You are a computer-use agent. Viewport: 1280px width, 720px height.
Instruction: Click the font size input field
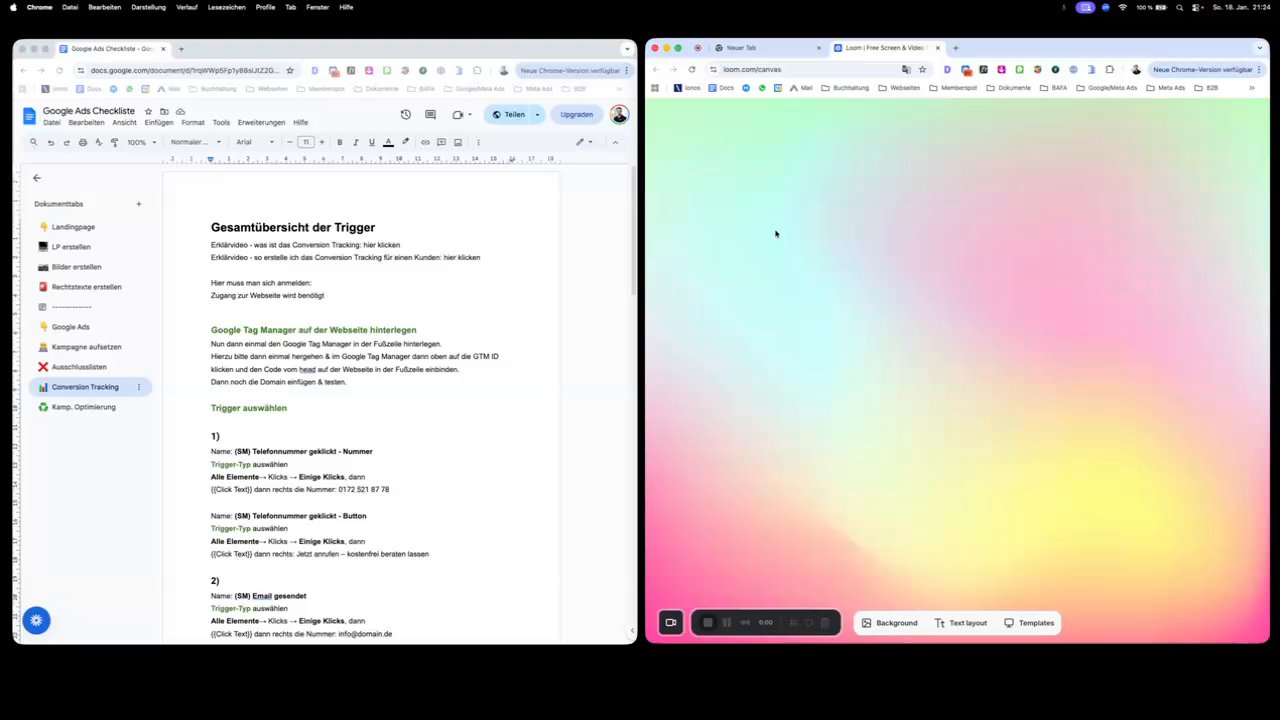[x=306, y=142]
